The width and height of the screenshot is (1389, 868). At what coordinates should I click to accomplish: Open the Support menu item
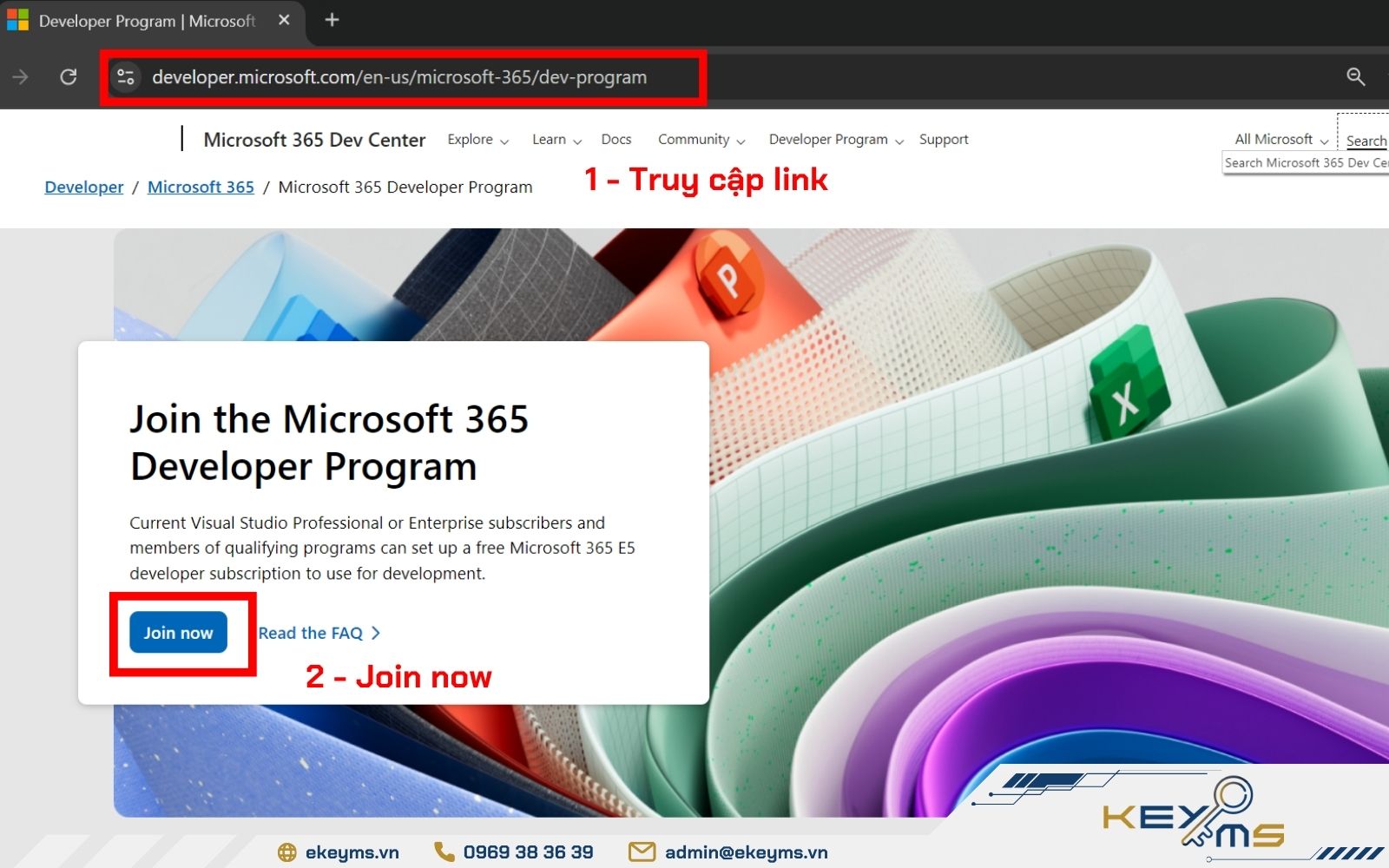tap(944, 140)
